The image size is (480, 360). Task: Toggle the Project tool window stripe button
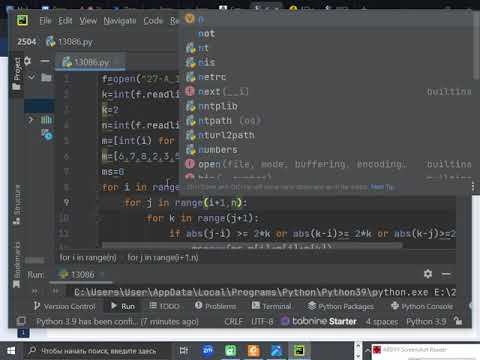point(16,73)
